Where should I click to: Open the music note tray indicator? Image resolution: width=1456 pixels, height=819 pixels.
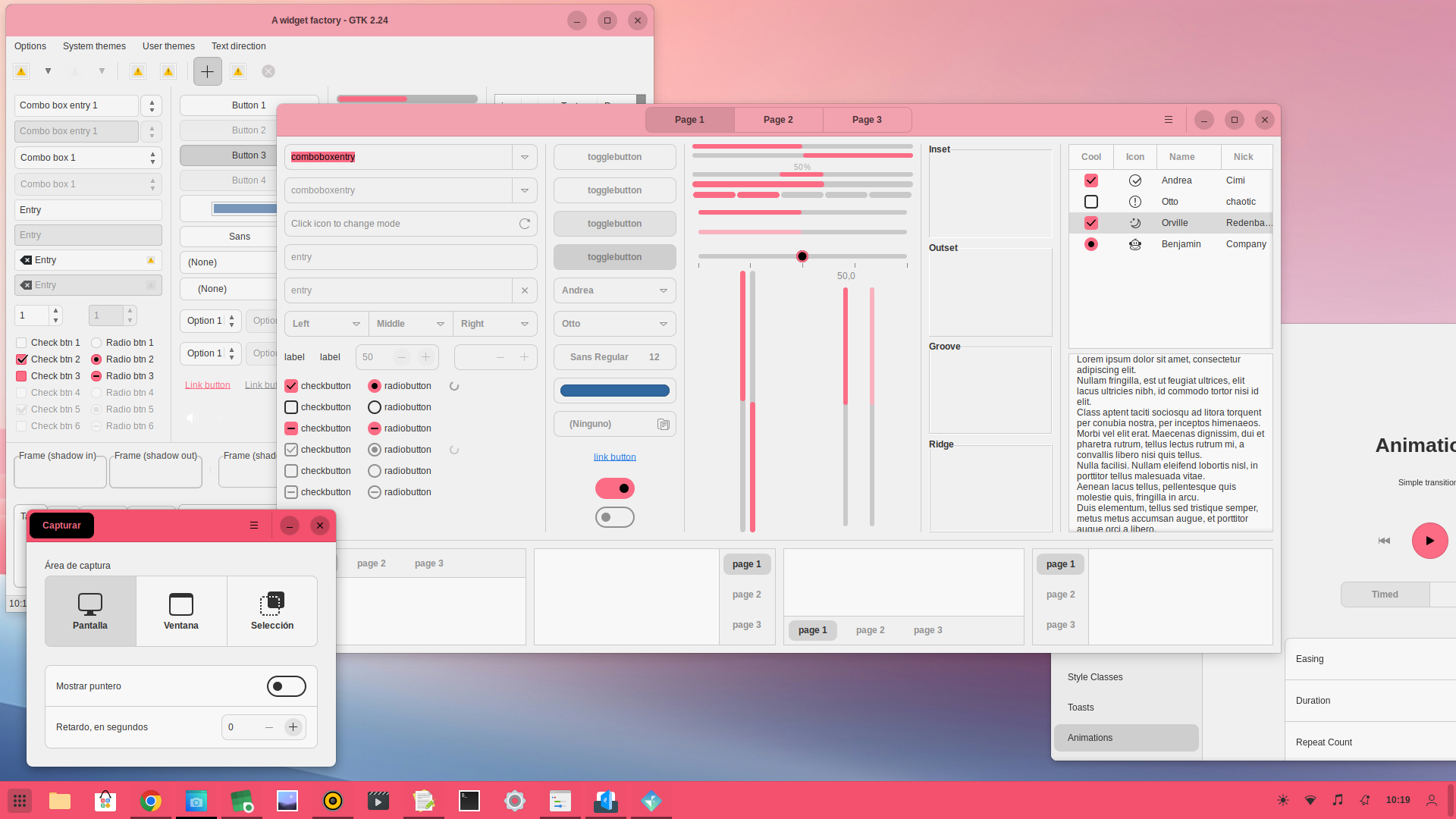[1338, 800]
